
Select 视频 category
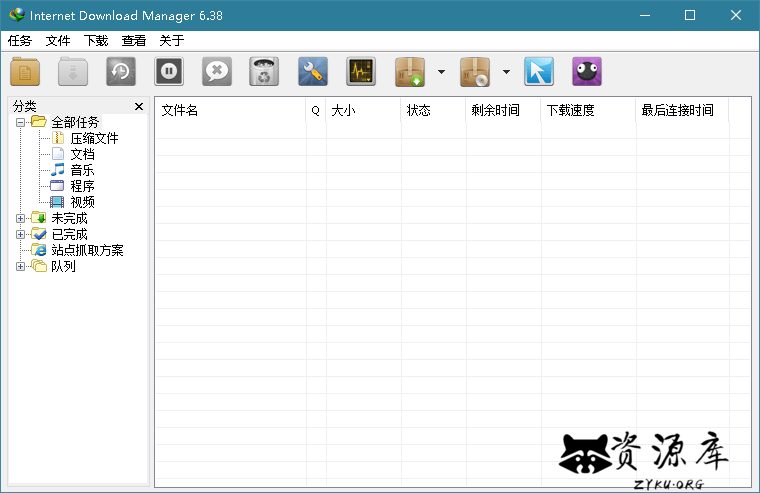[x=82, y=202]
